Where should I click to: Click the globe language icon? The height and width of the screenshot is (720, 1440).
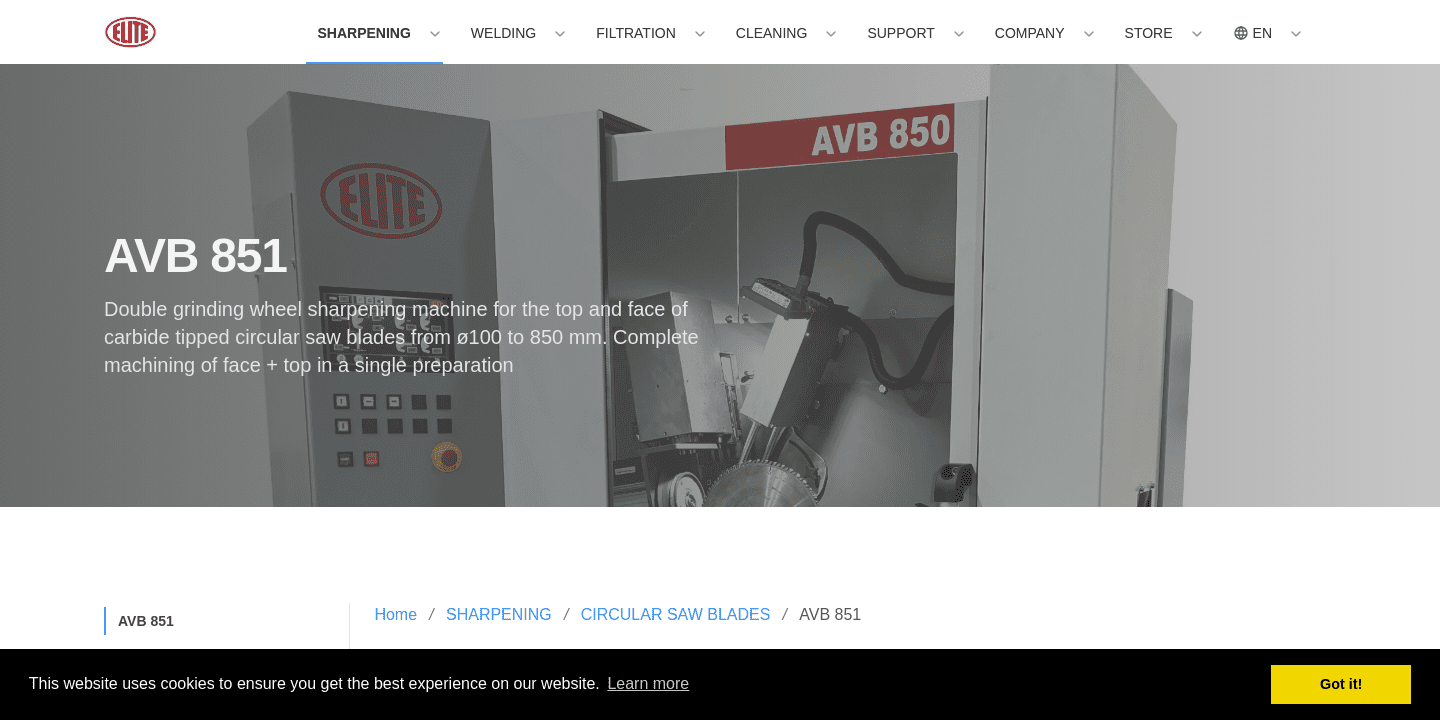pyautogui.click(x=1239, y=33)
